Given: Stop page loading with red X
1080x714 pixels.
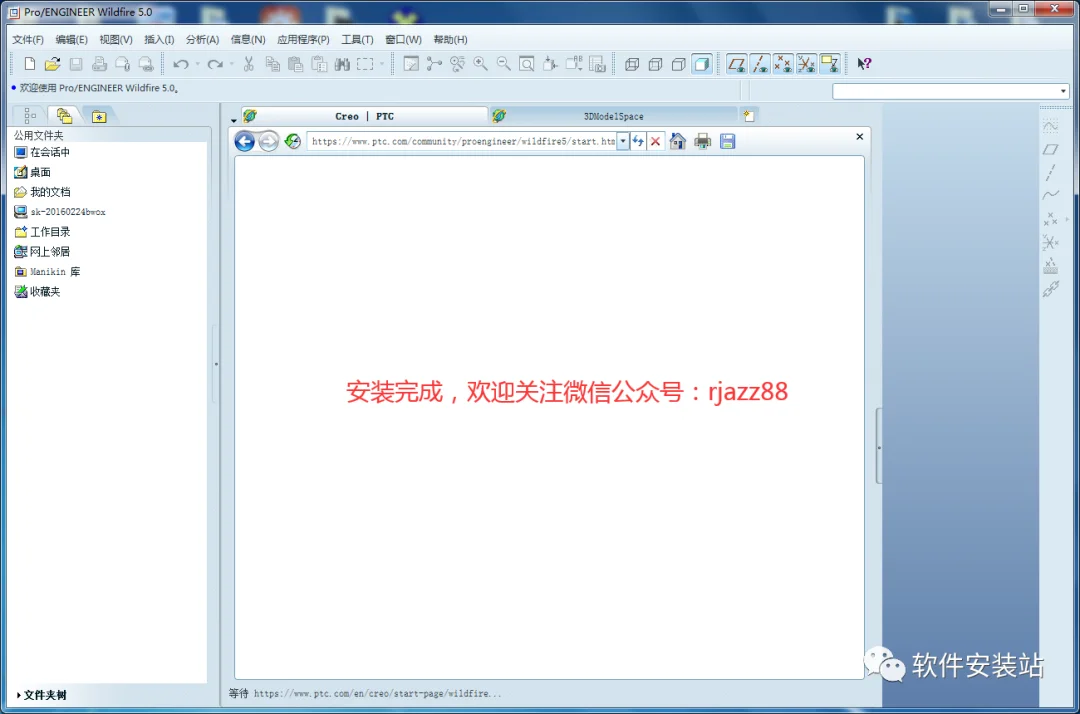Looking at the screenshot, I should (x=655, y=141).
